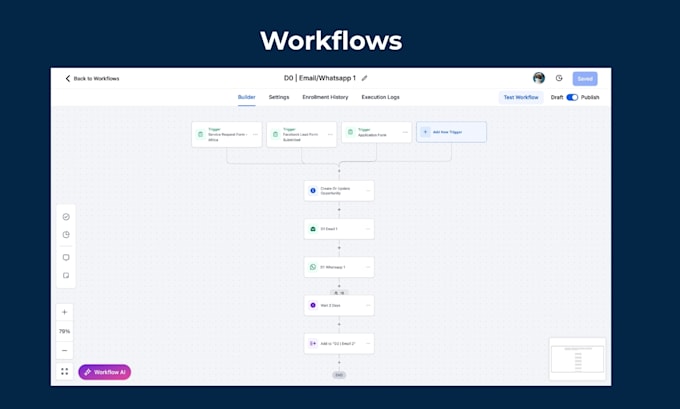This screenshot has width=680, height=409.
Task: Click the Wait 2 Days clock icon
Action: click(x=313, y=305)
